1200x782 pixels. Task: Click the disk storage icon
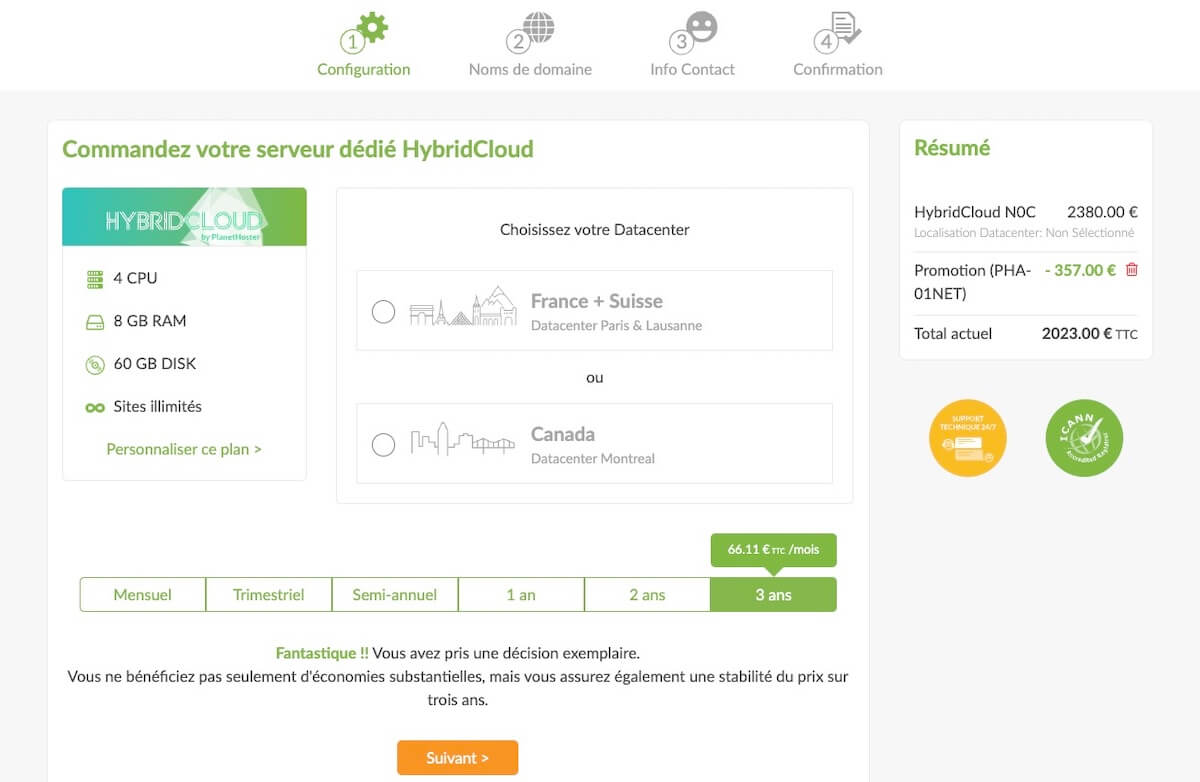[95, 365]
